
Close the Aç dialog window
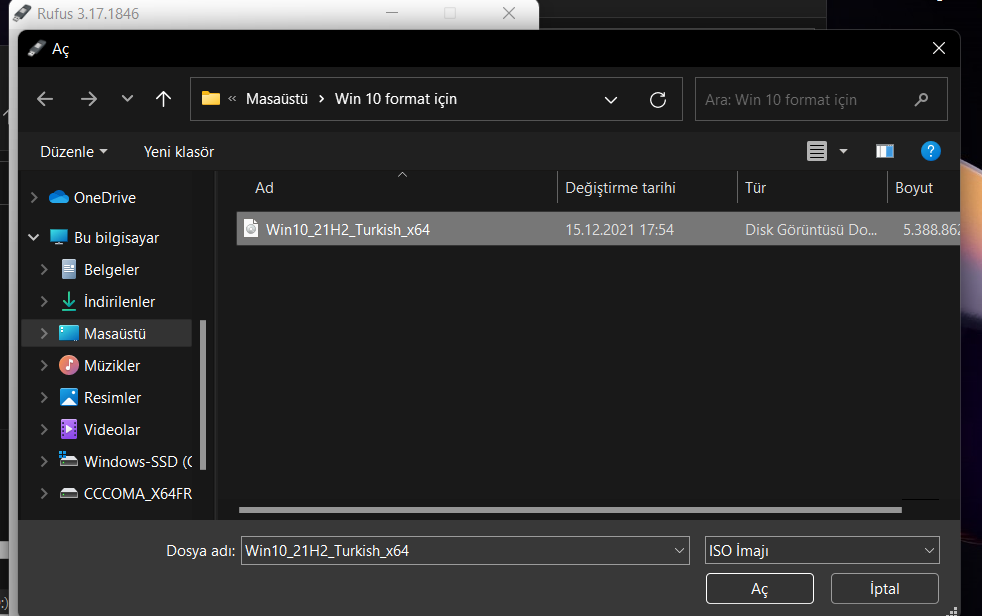tap(938, 48)
